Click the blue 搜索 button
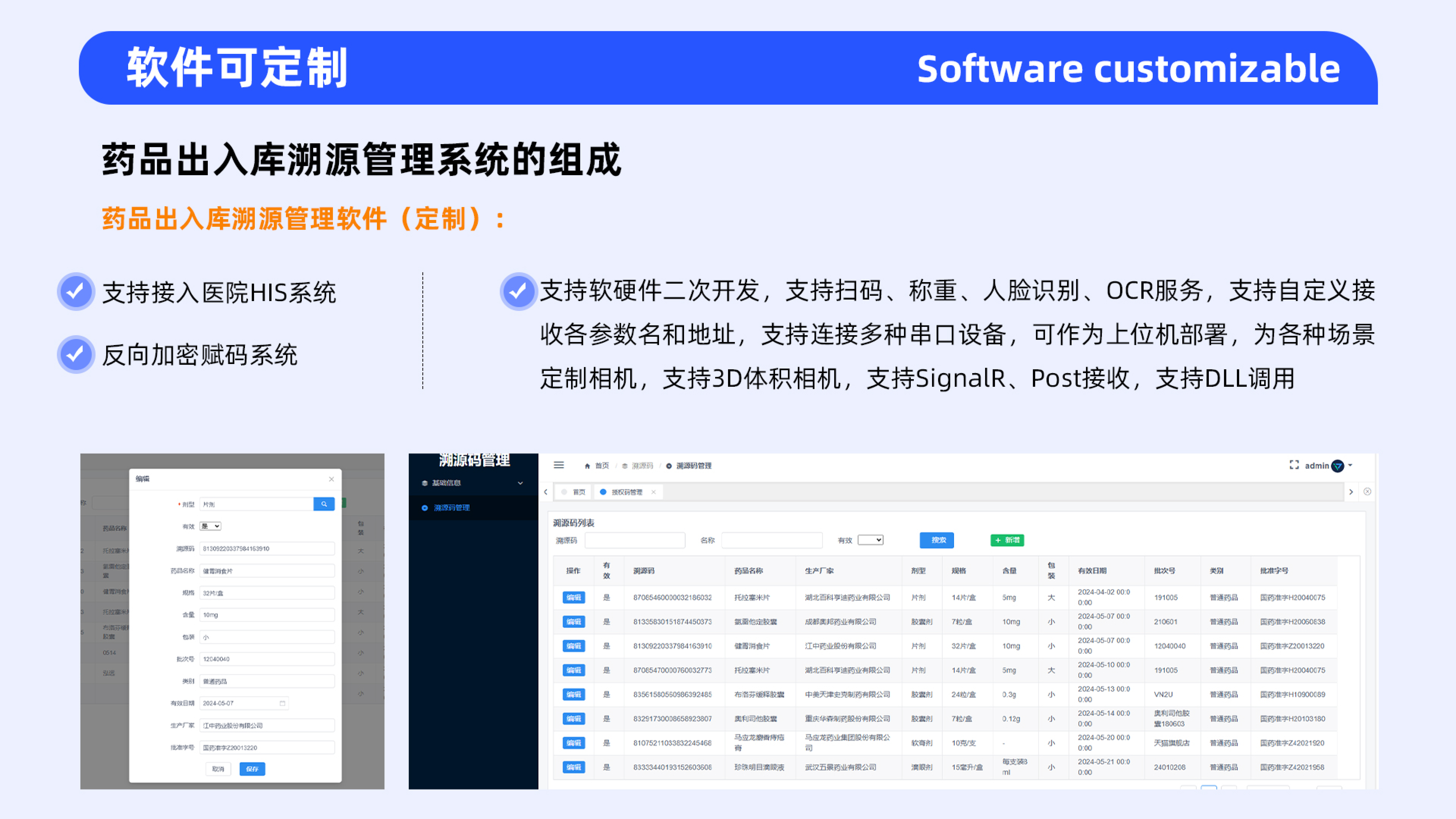 (937, 540)
